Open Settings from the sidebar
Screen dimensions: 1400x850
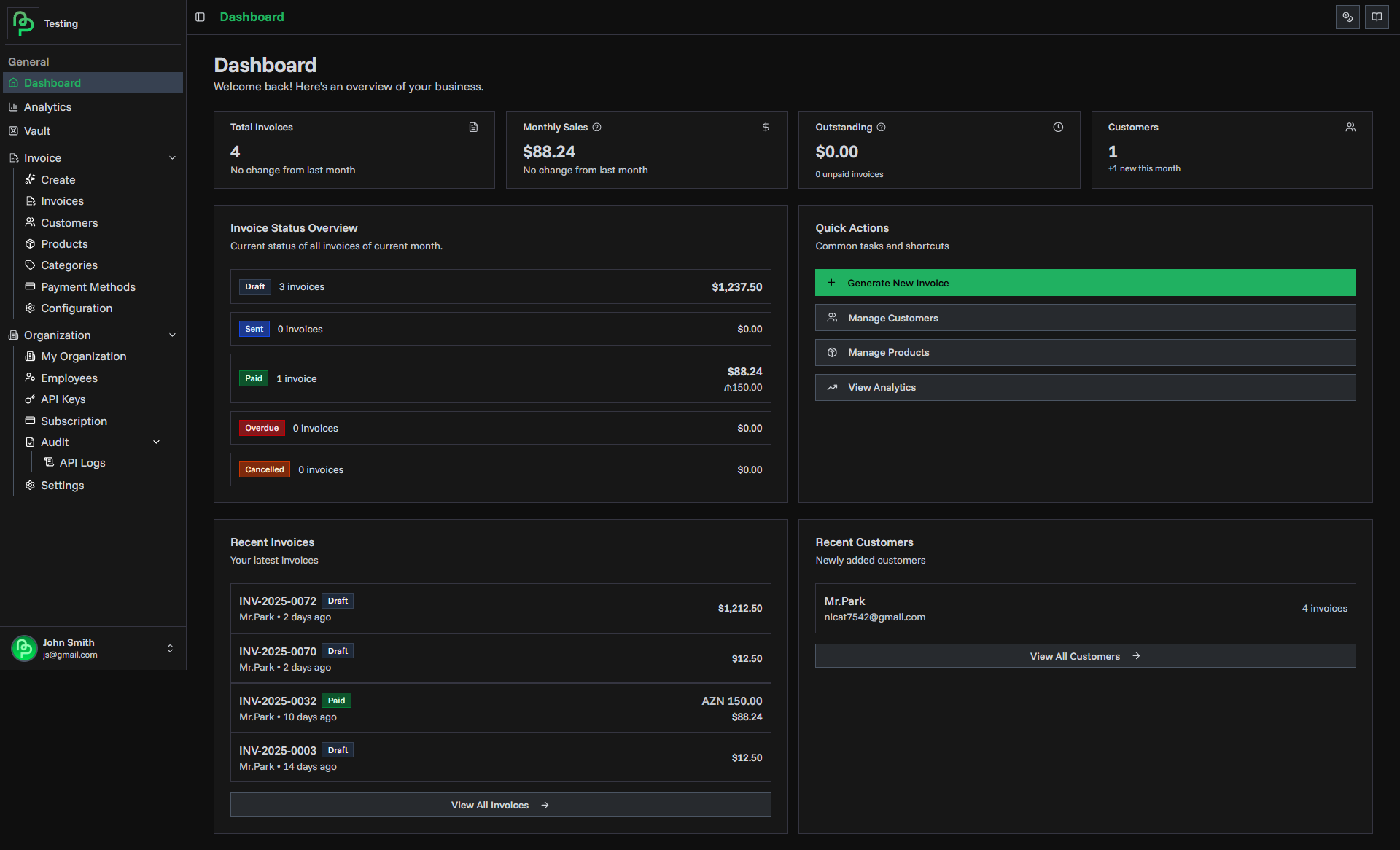[63, 485]
